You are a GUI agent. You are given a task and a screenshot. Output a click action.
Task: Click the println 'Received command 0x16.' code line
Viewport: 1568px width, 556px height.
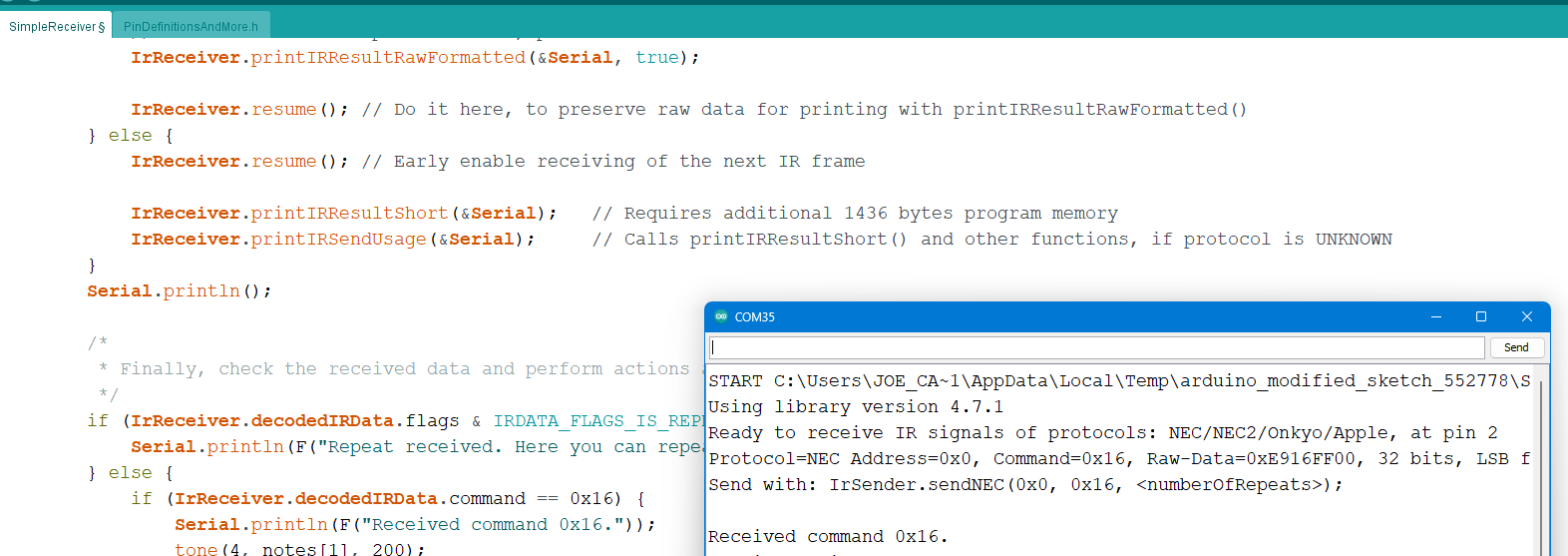[415, 524]
